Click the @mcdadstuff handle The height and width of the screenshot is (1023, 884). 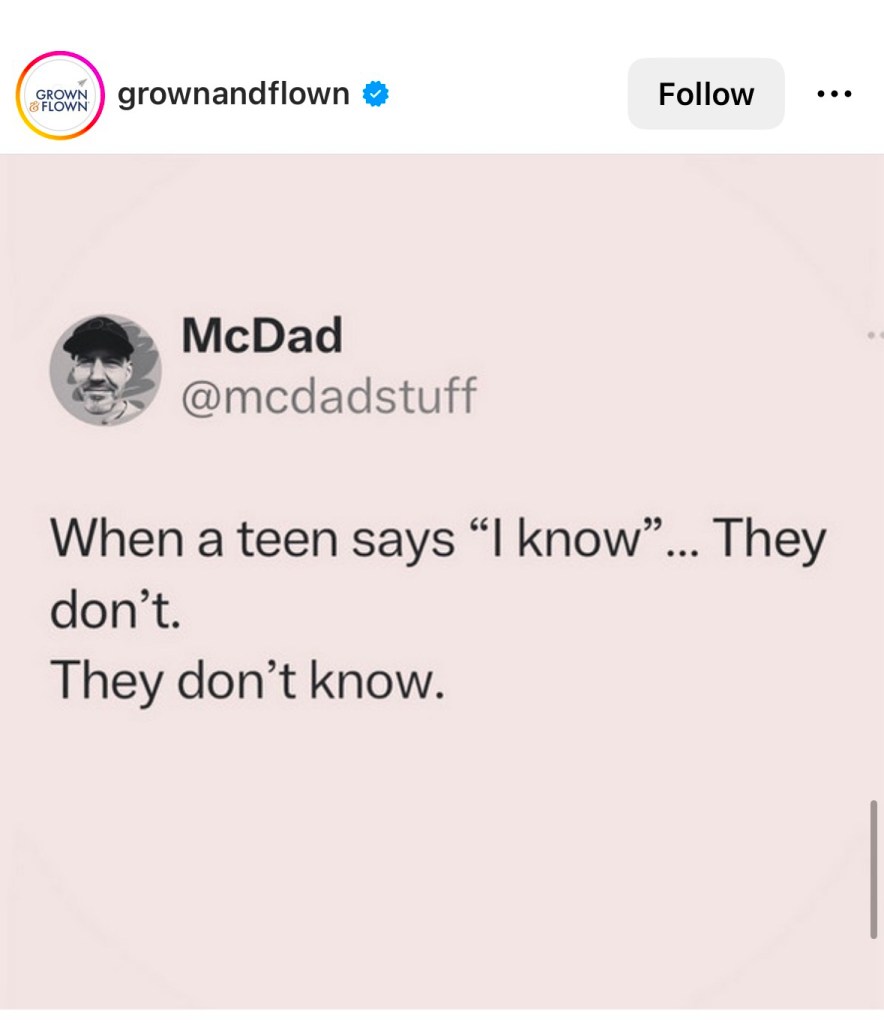click(329, 395)
